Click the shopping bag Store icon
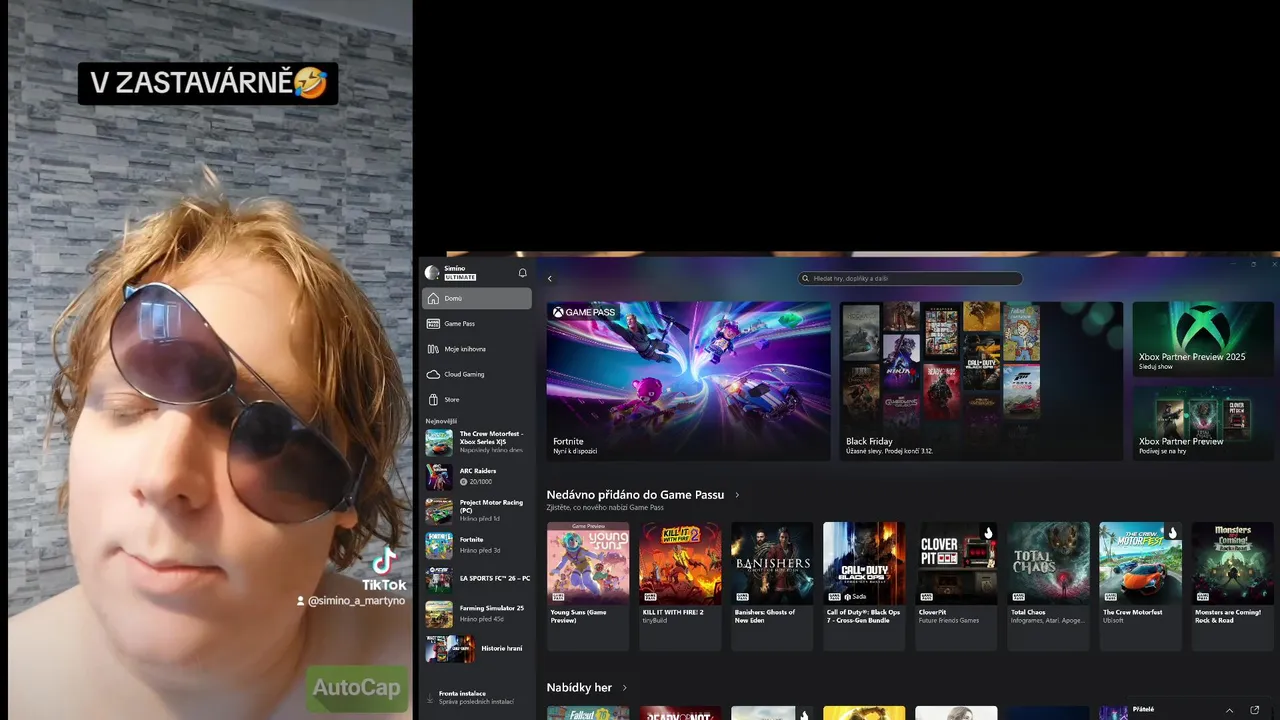The width and height of the screenshot is (1280, 720). coord(433,399)
